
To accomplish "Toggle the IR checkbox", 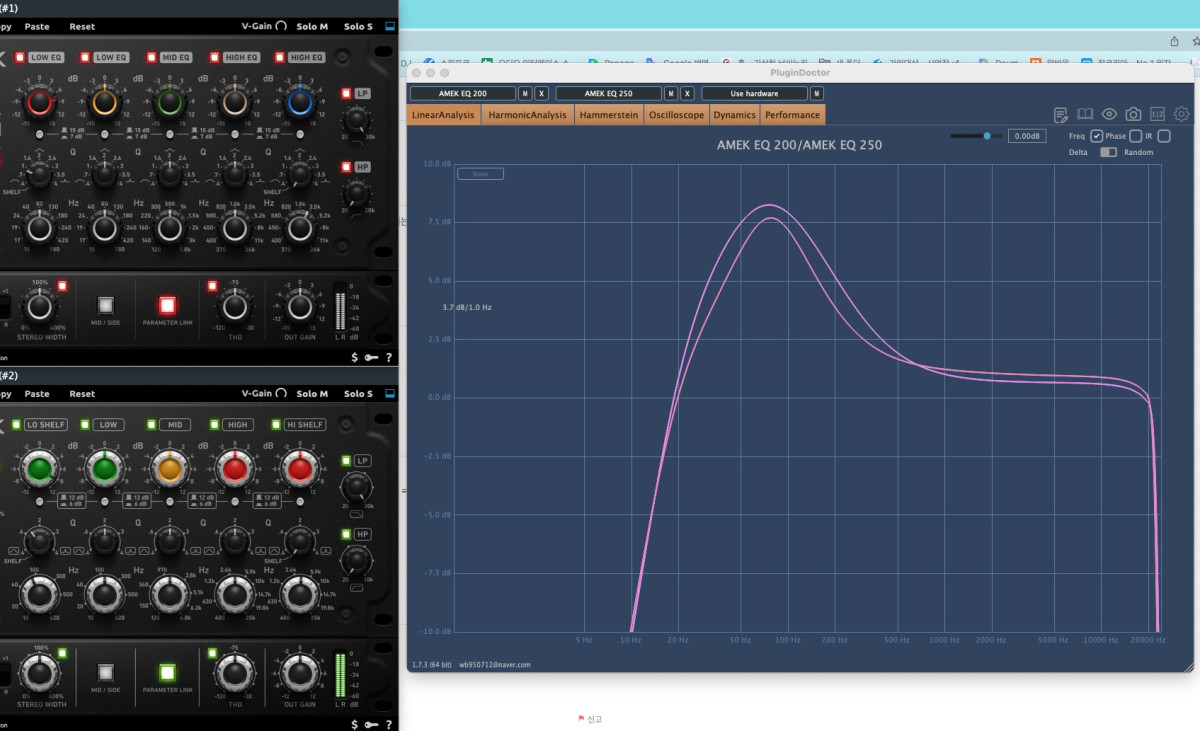I will pyautogui.click(x=1164, y=136).
